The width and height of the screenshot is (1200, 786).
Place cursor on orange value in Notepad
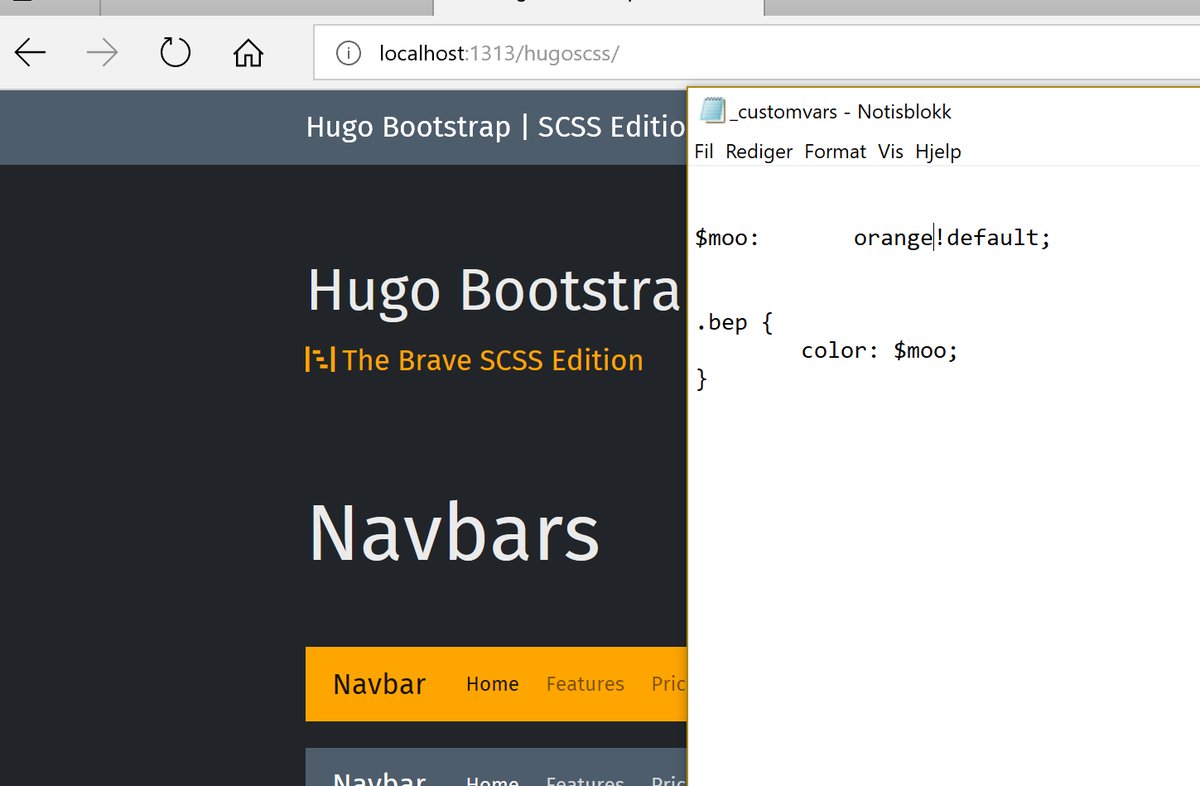[893, 238]
